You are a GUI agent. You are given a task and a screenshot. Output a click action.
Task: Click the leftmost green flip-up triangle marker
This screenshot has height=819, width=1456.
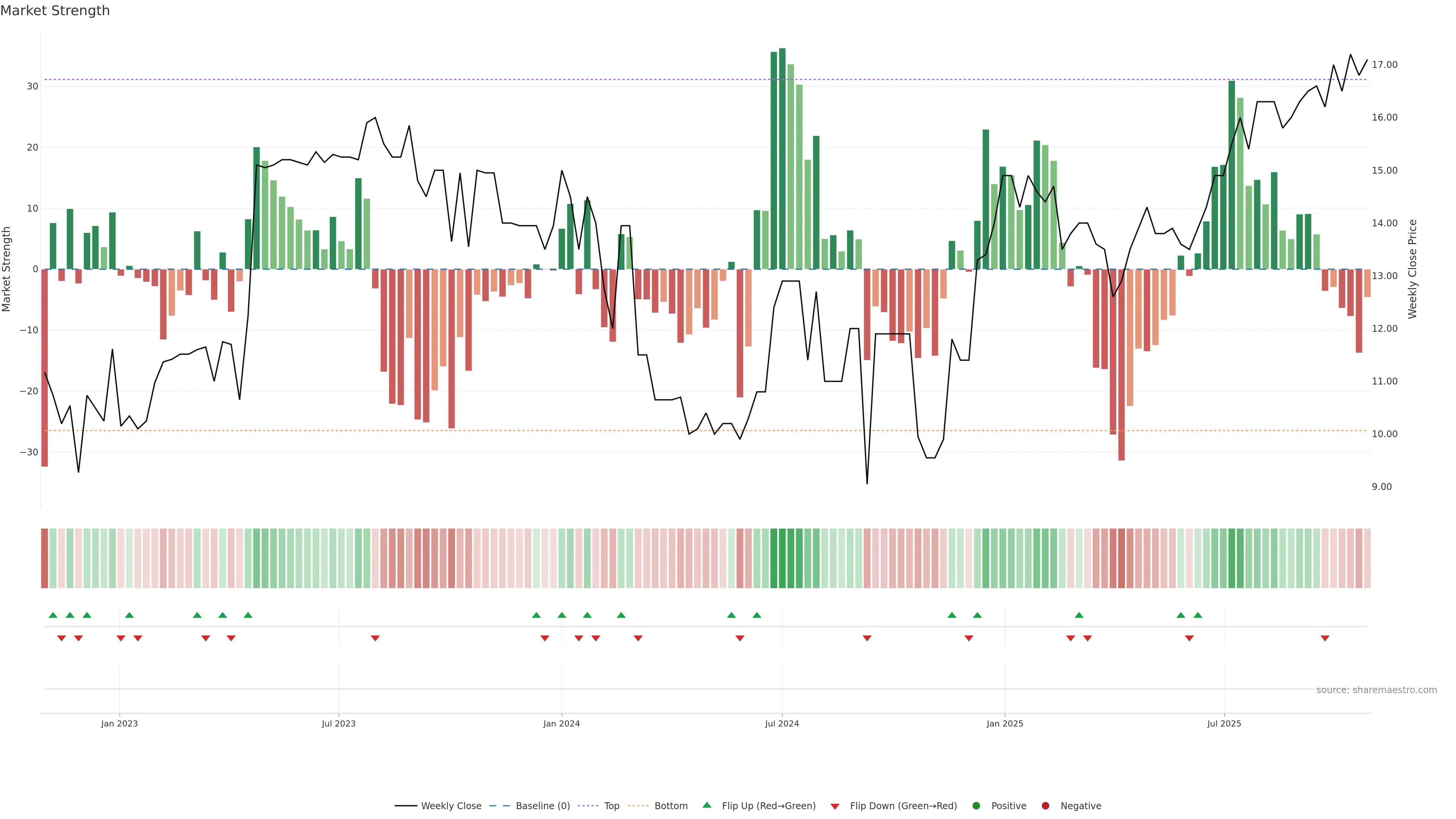click(x=53, y=615)
